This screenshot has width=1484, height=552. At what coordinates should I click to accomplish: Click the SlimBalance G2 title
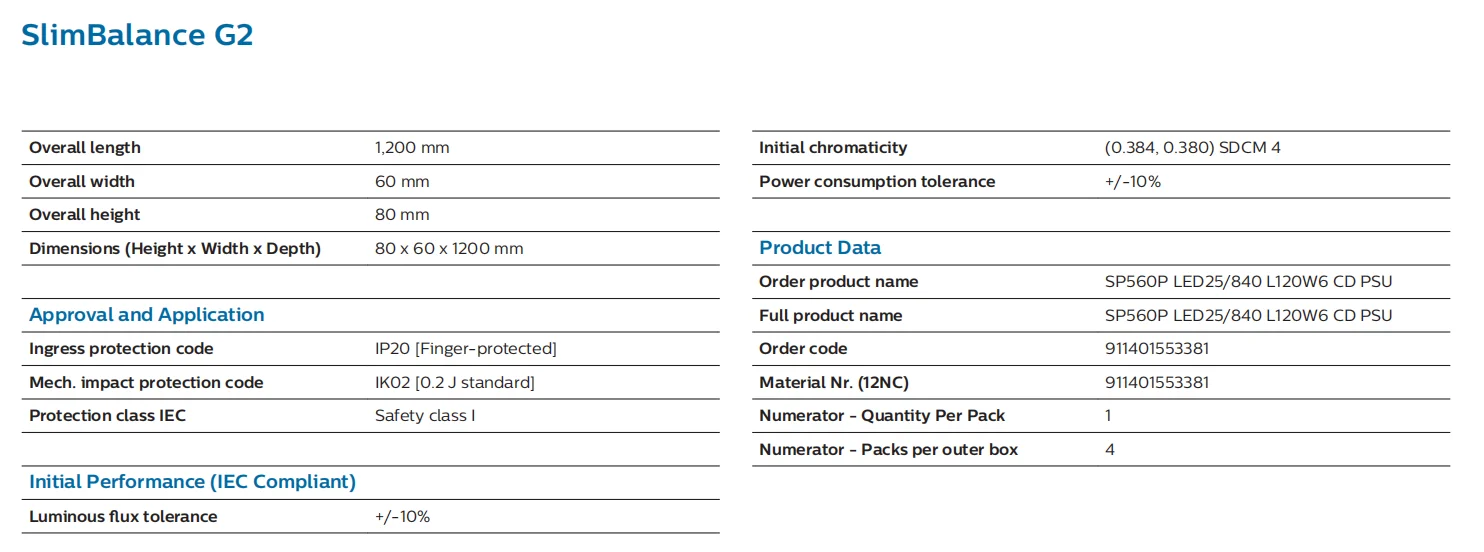point(137,35)
